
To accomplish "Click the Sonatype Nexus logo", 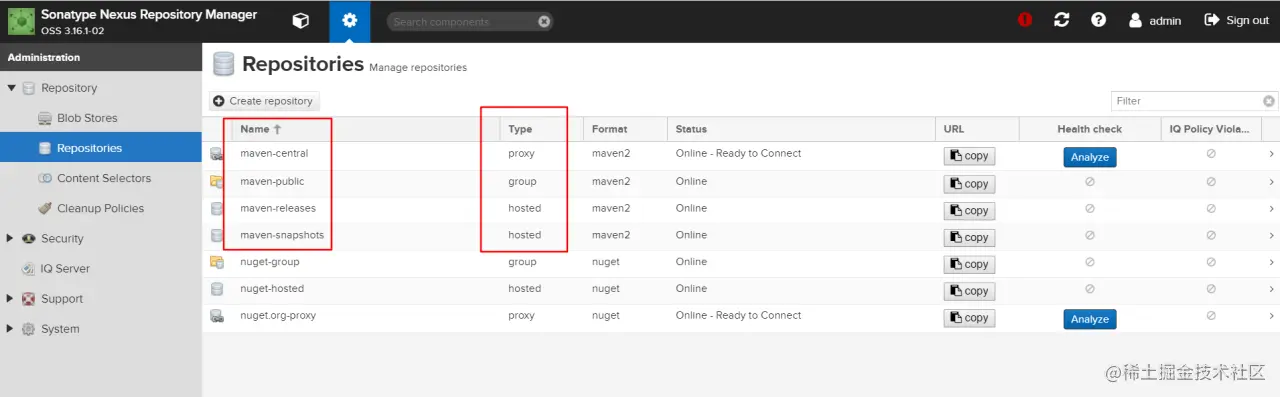I will (20, 21).
